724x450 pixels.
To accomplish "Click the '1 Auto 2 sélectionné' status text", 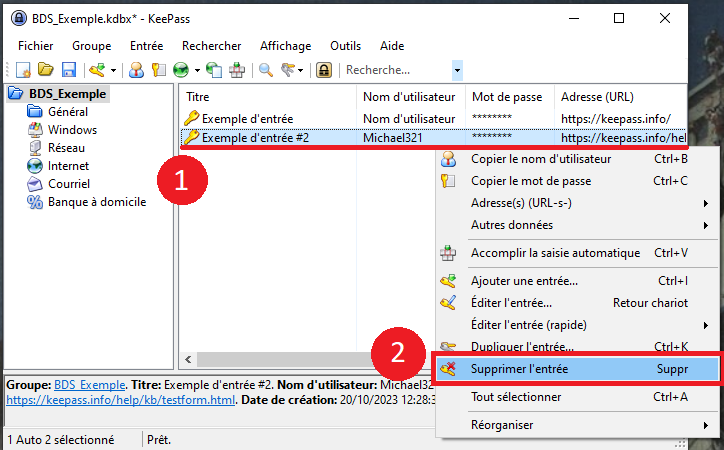I will pyautogui.click(x=60, y=440).
